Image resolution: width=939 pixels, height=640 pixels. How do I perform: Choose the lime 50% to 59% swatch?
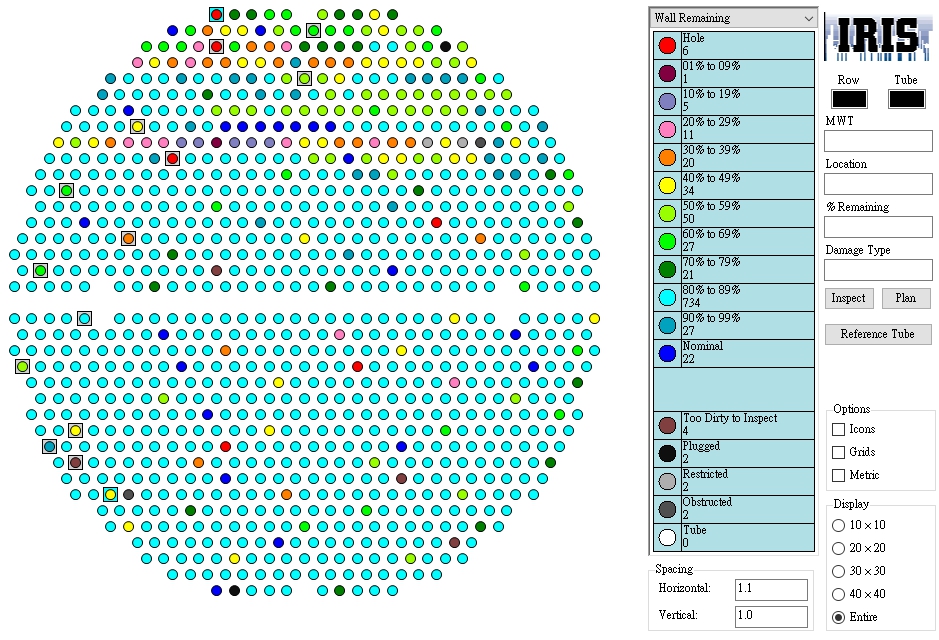[667, 213]
